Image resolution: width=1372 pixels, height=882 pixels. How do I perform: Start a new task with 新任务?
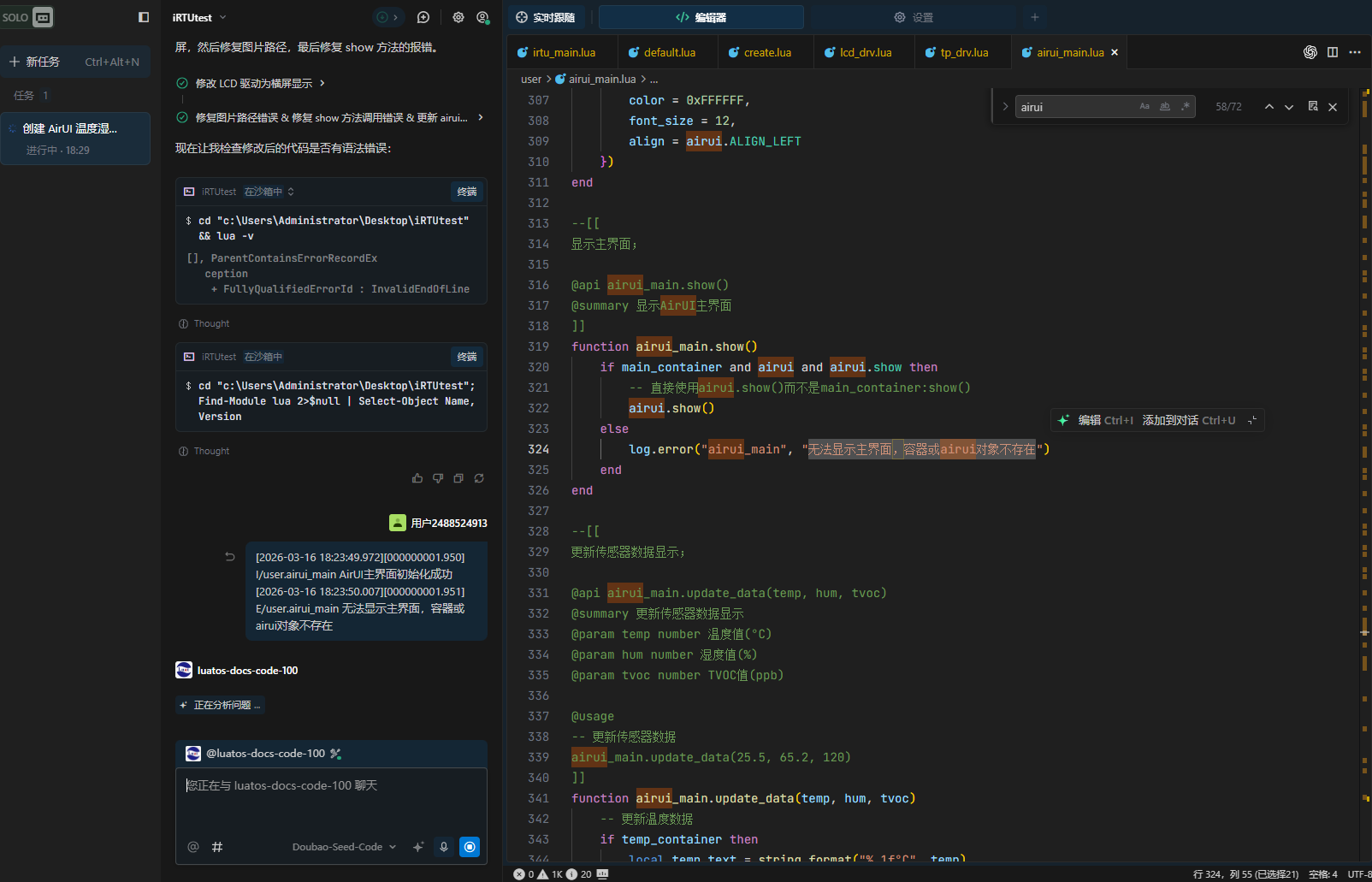(x=75, y=62)
